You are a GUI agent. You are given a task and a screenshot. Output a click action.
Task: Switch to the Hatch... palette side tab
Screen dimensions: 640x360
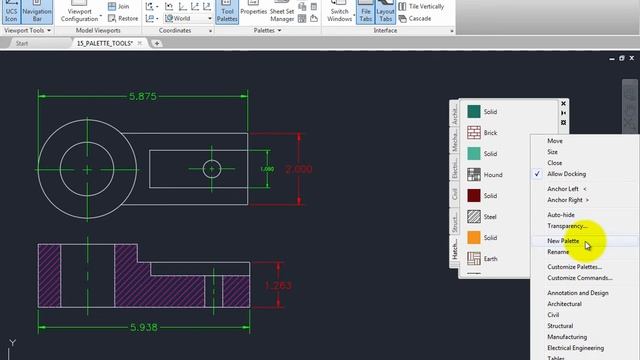coord(454,249)
